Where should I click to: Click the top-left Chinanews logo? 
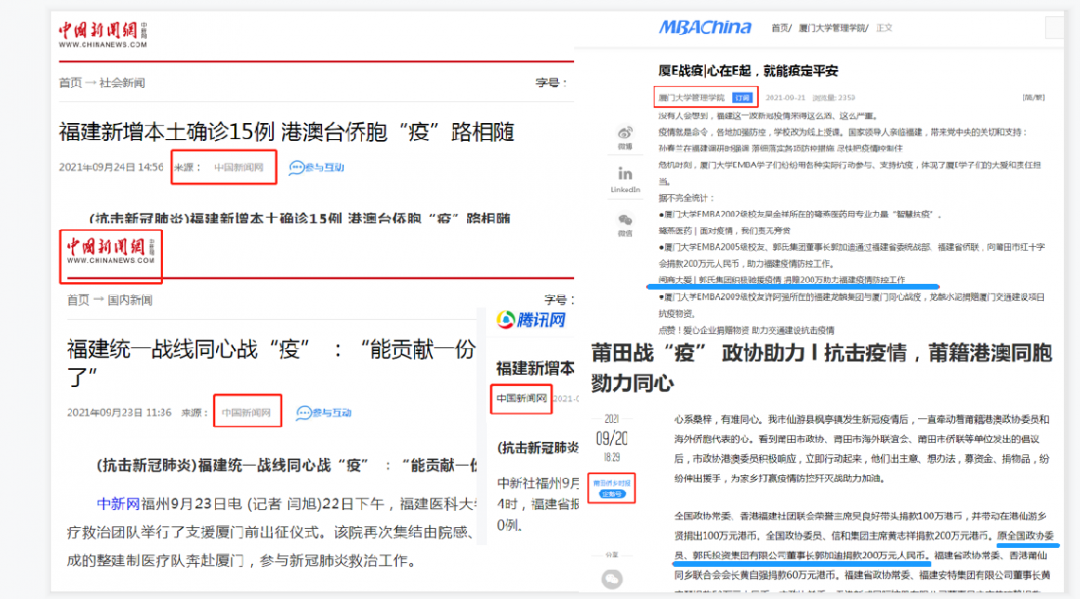pyautogui.click(x=102, y=35)
